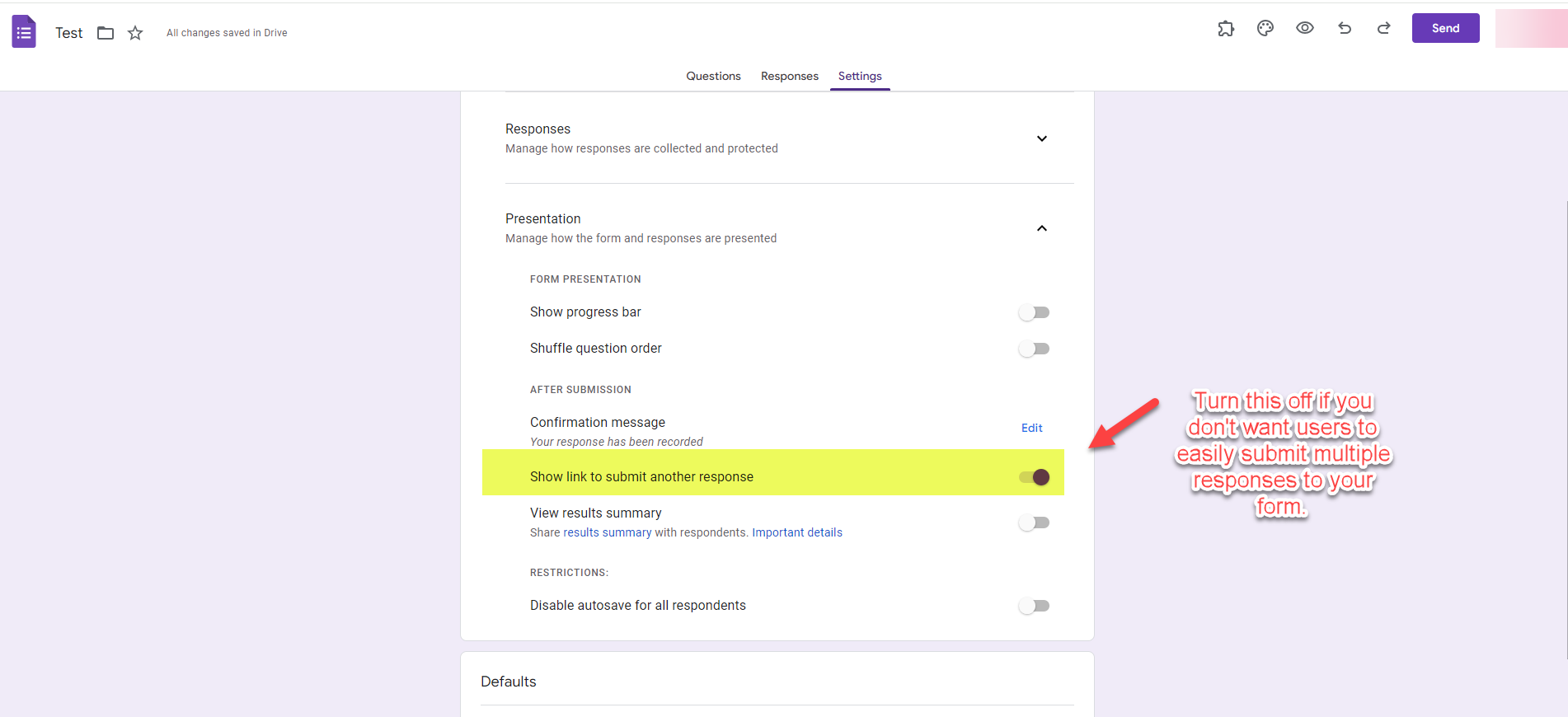Expand the Responses settings section
This screenshot has width=1568, height=717.
coord(1041,138)
